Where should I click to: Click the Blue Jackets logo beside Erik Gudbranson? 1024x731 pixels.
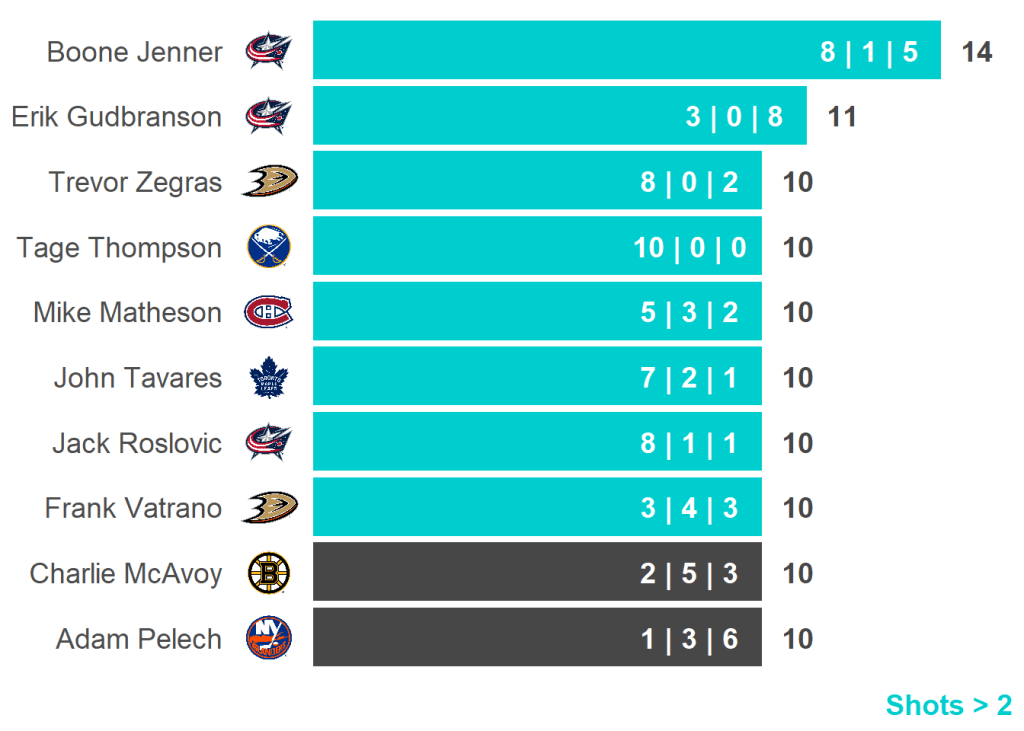coord(268,116)
